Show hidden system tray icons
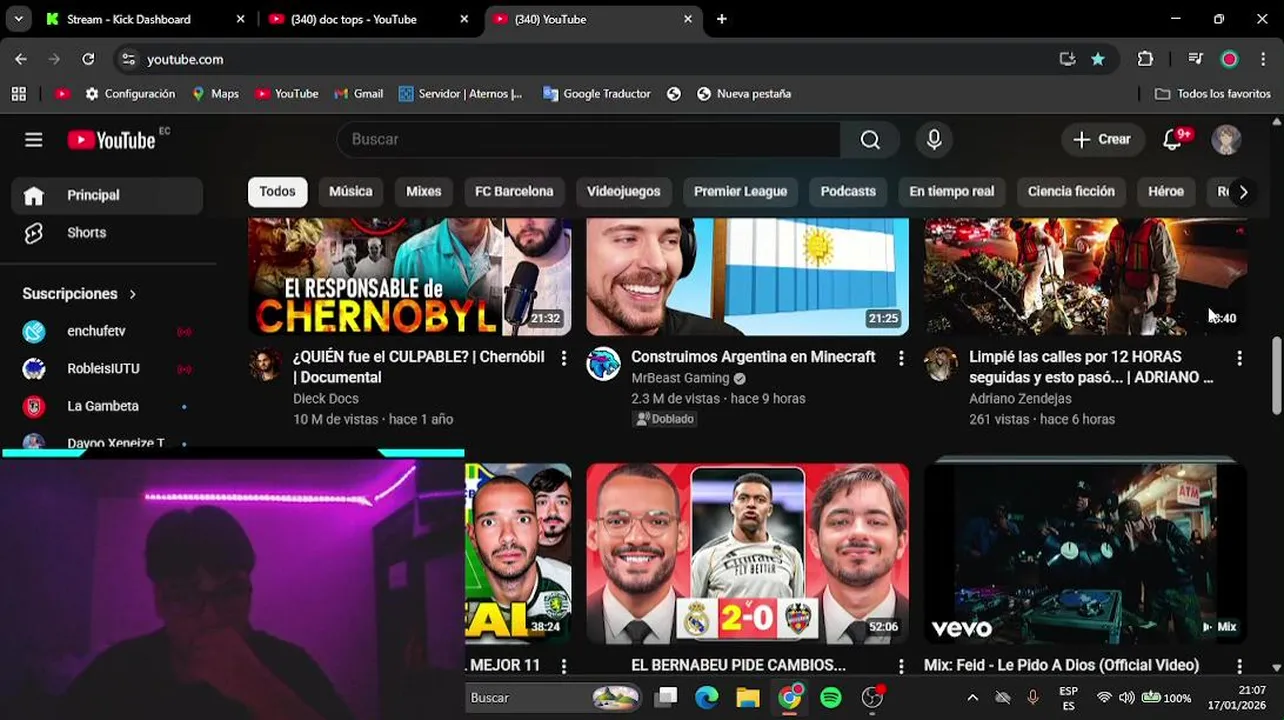 pyautogui.click(x=972, y=698)
